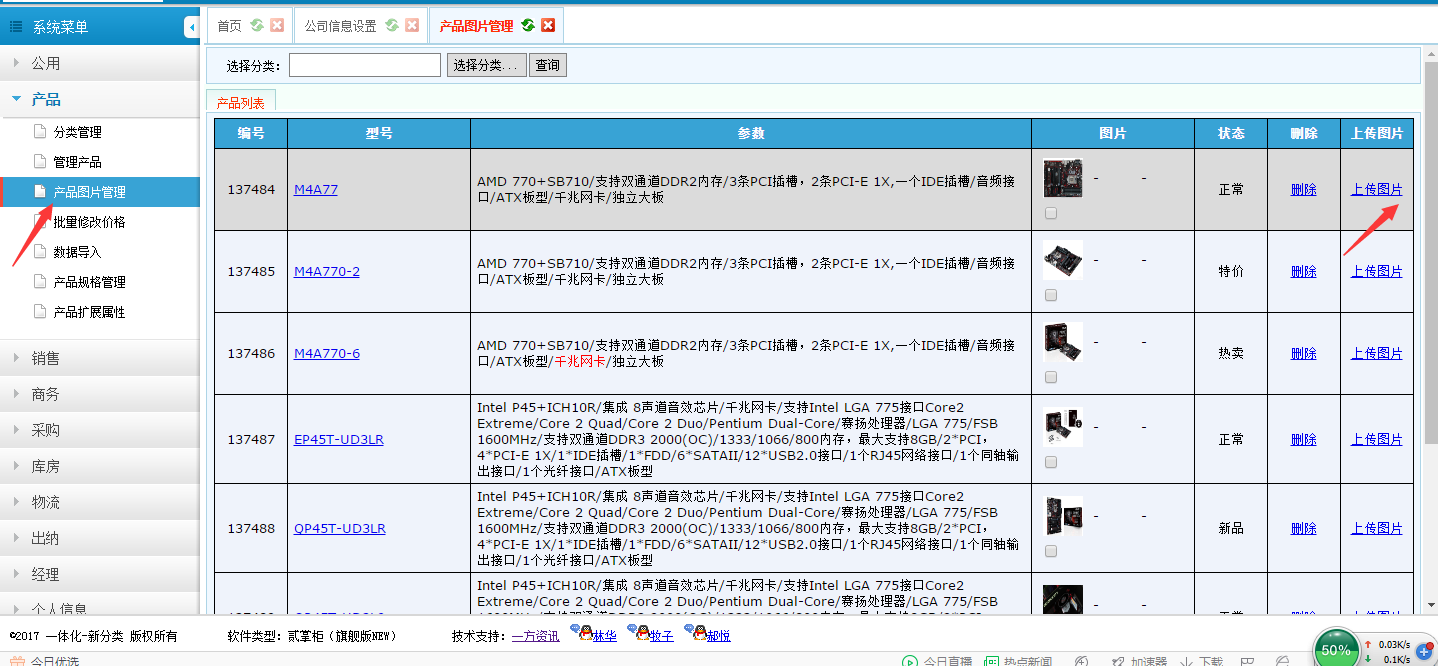This screenshot has height=666, width=1438.
Task: Select the 产品图片管理 tab
Action: coord(476,26)
